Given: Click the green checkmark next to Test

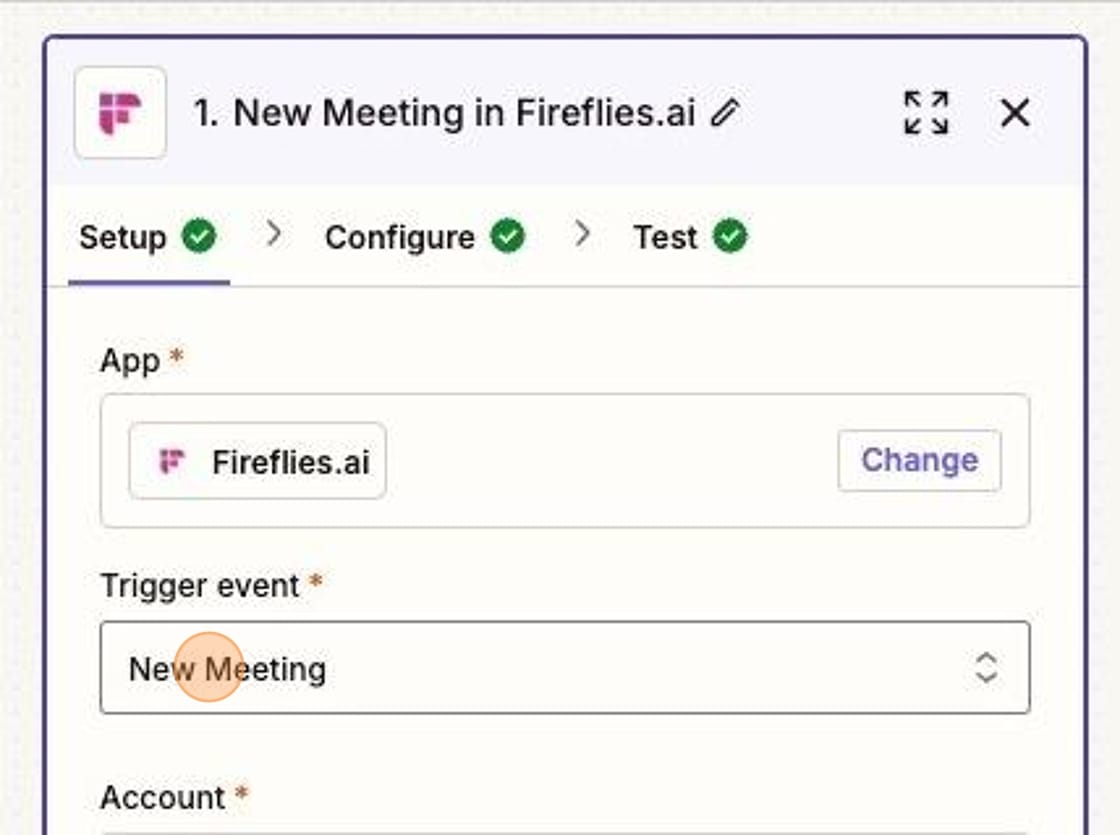Looking at the screenshot, I should tap(729, 236).
